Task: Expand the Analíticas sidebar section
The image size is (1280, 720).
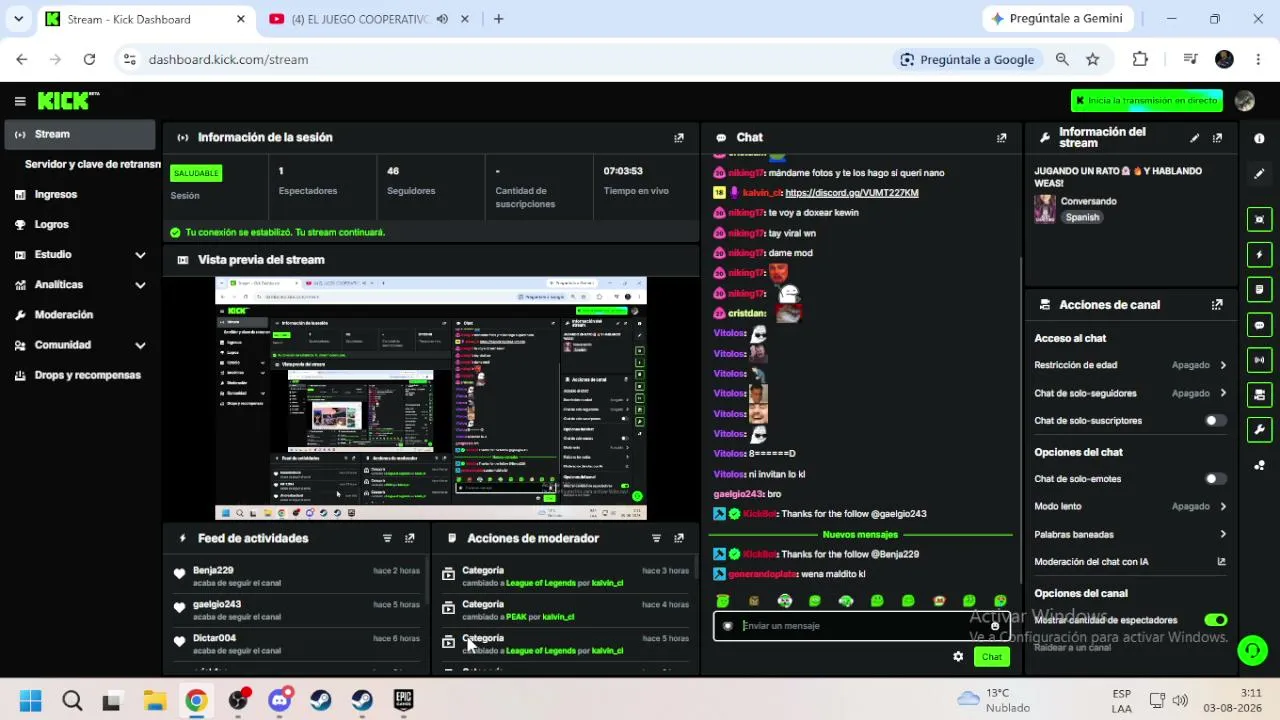Action: 140,285
